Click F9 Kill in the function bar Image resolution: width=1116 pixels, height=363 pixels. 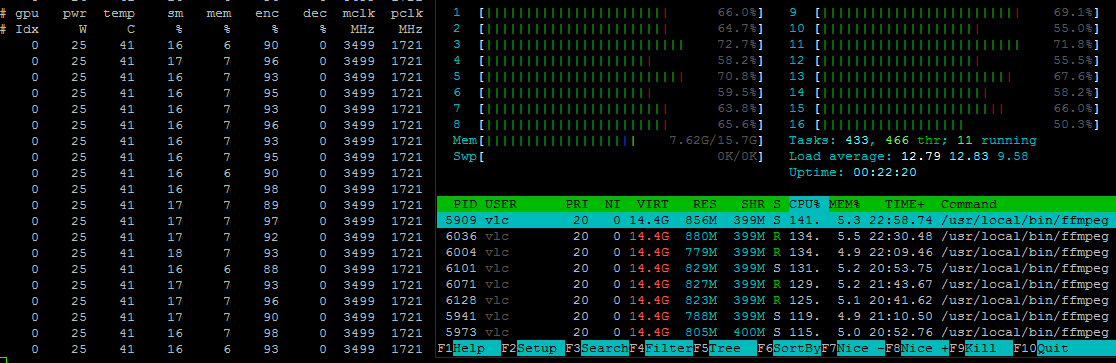pyautogui.click(x=981, y=348)
